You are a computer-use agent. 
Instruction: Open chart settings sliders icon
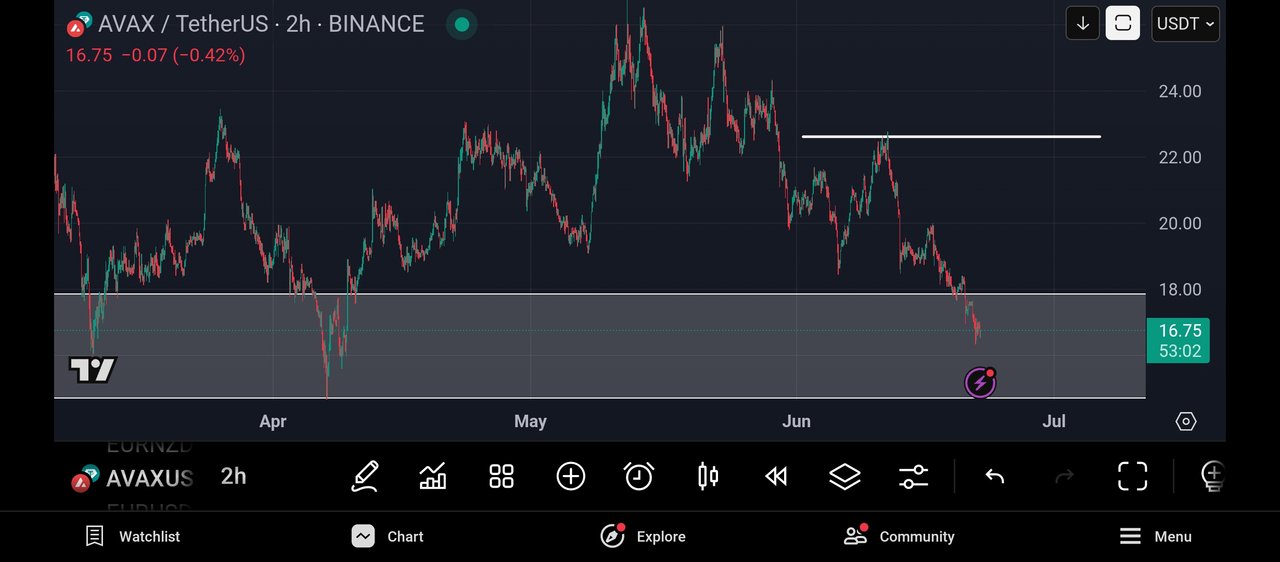coord(914,476)
